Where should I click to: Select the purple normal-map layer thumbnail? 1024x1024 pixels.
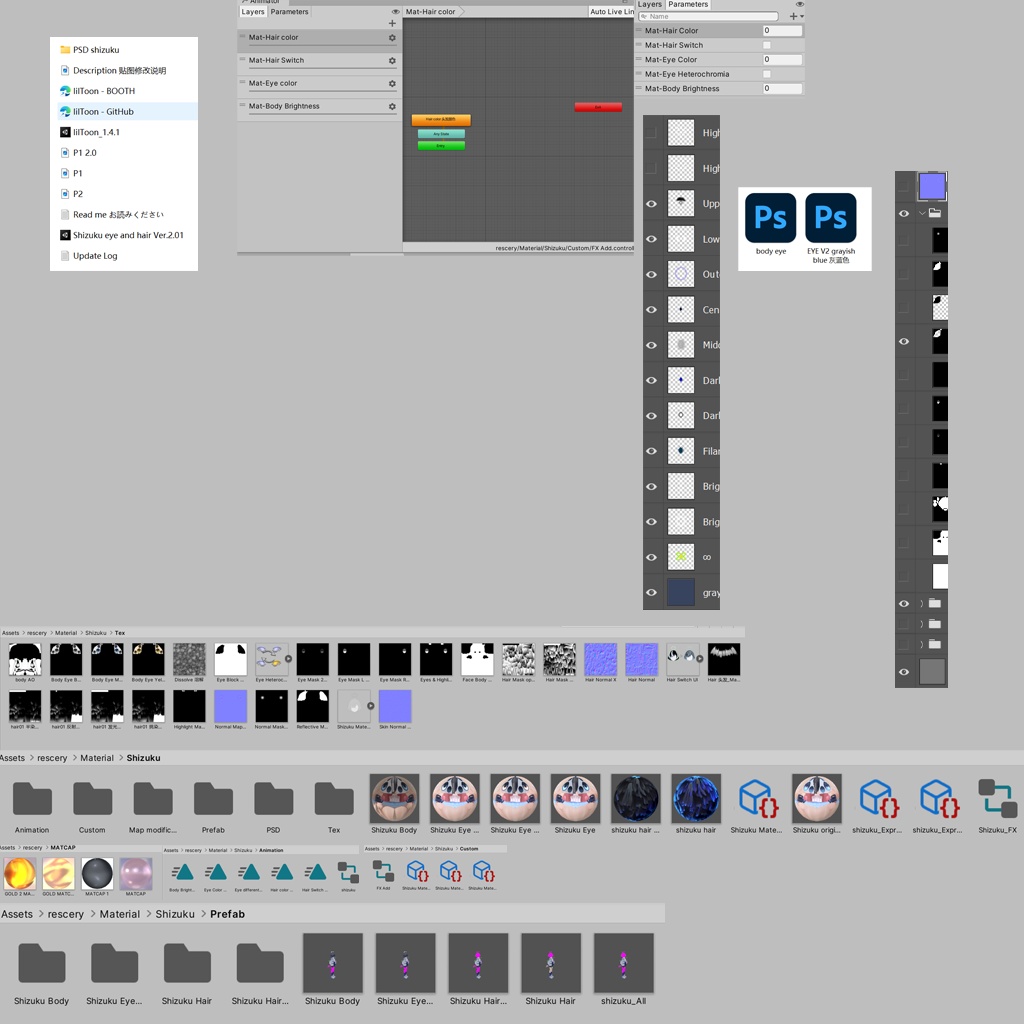click(932, 186)
